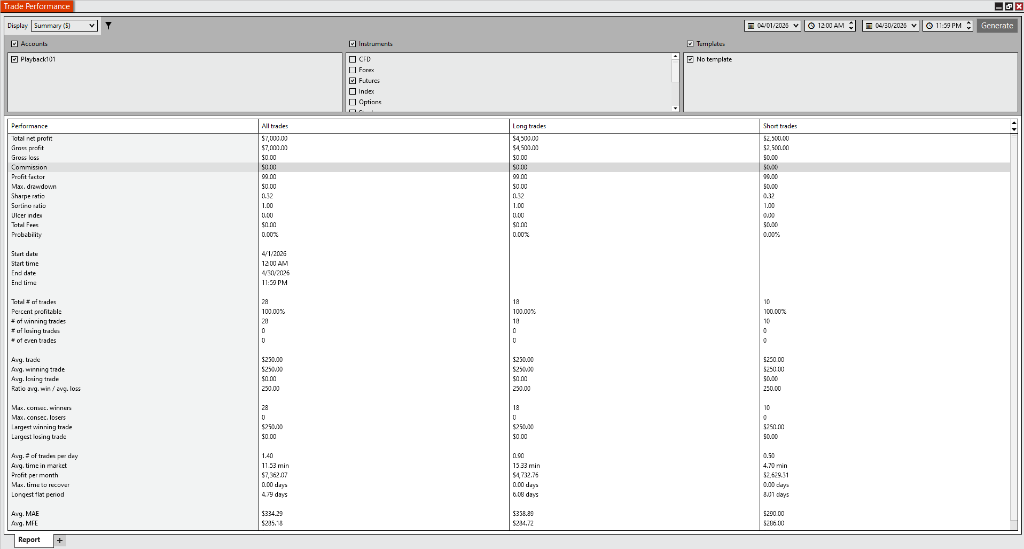
Task: Click into the 11:59 PM end time field
Action: [948, 26]
